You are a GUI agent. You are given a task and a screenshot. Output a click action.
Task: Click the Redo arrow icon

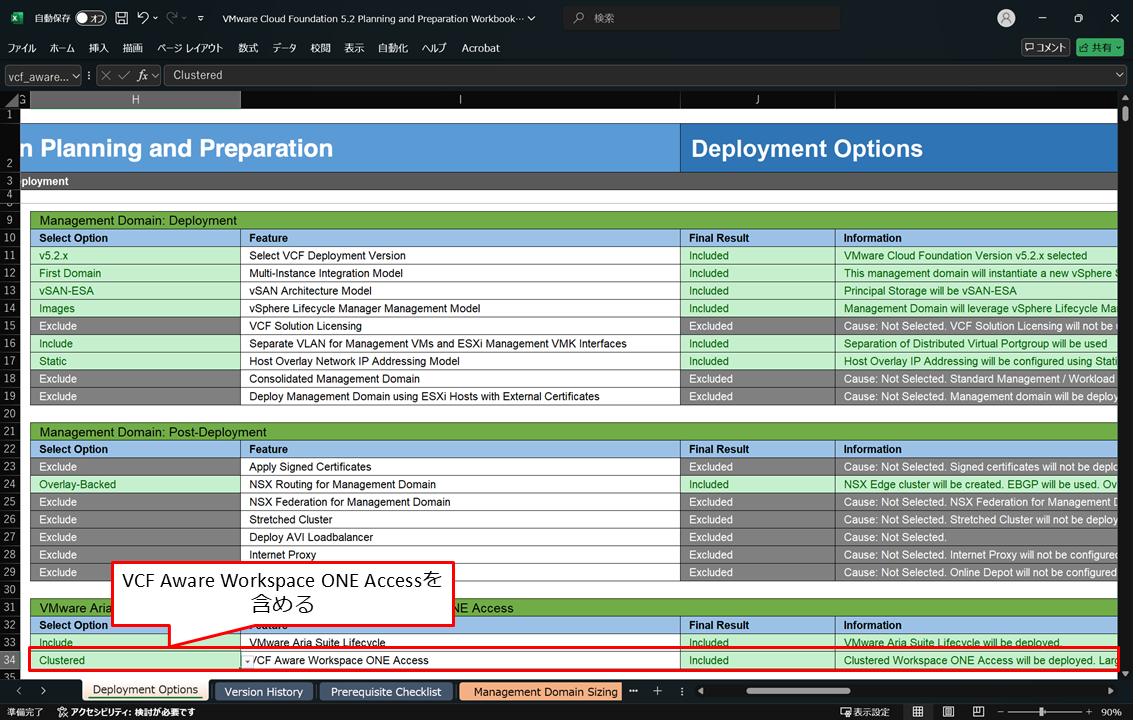(172, 18)
